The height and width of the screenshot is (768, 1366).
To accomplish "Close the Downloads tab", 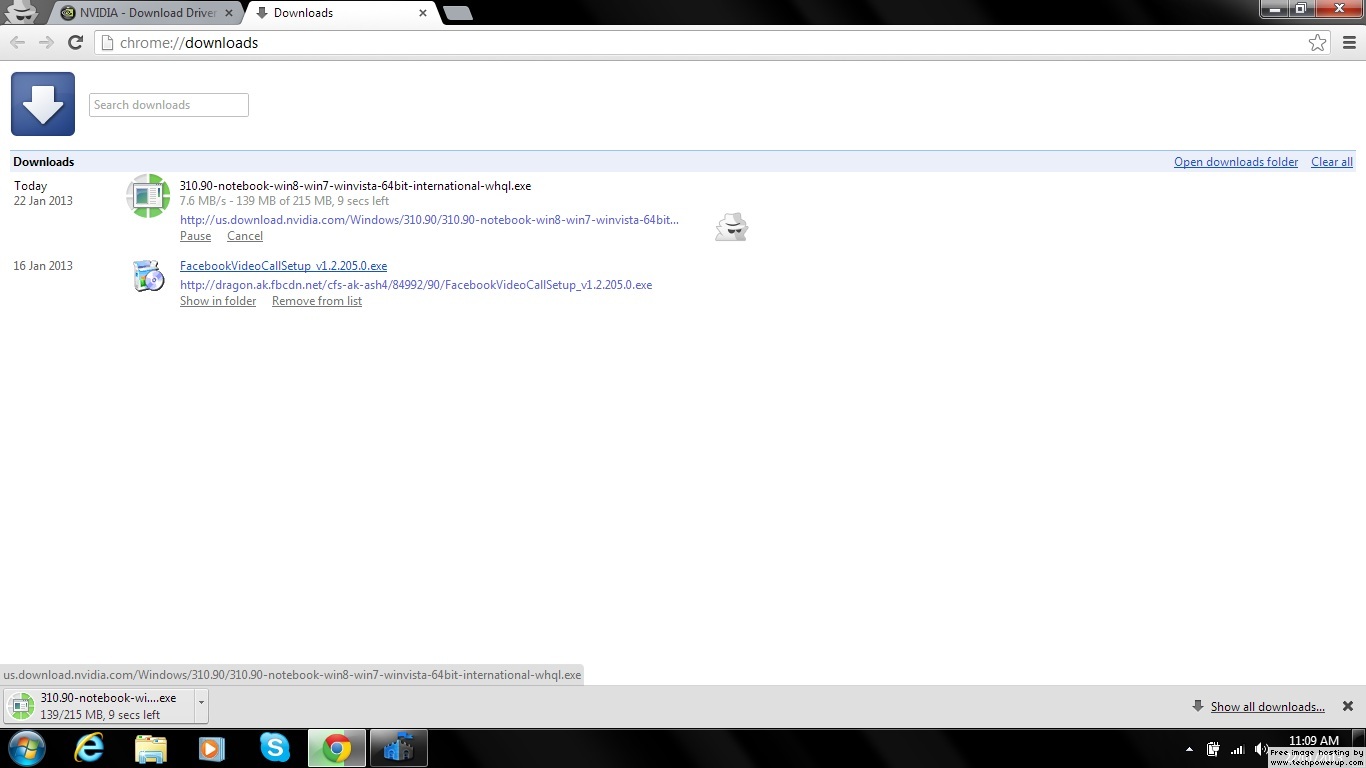I will pos(423,13).
